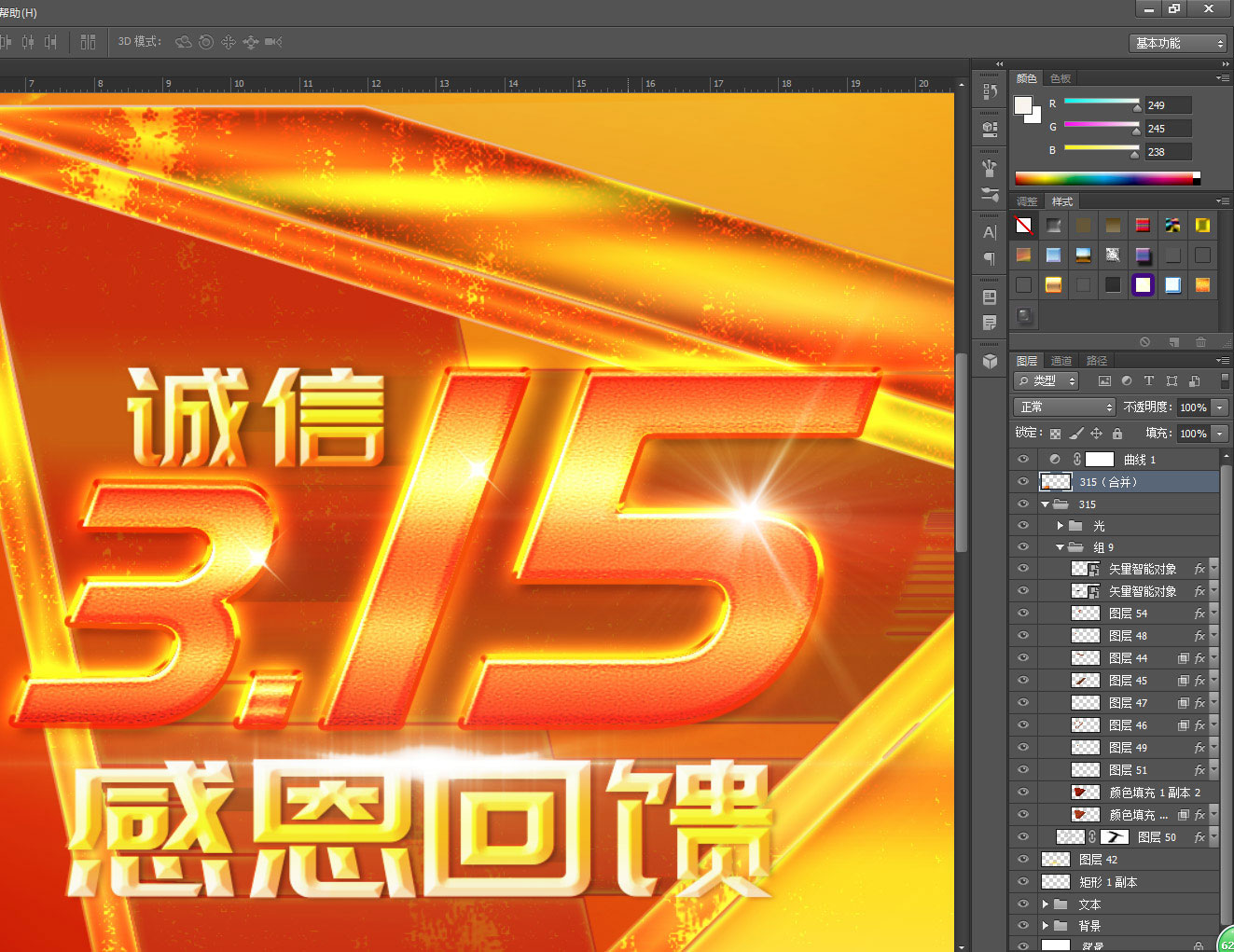The width and height of the screenshot is (1234, 952).
Task: Switch to the 样式 tab
Action: point(1062,201)
